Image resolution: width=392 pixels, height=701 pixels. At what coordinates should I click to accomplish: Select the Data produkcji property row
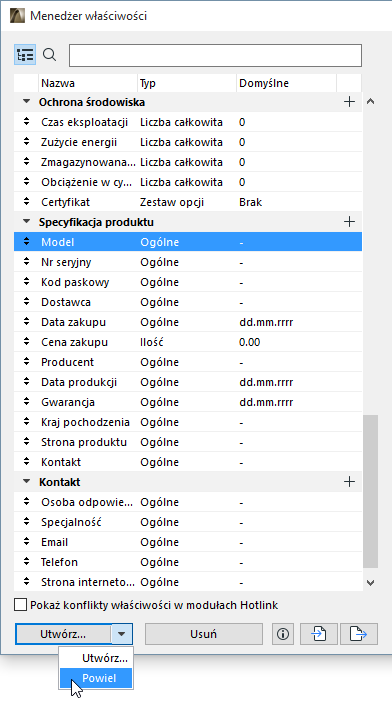(188, 382)
